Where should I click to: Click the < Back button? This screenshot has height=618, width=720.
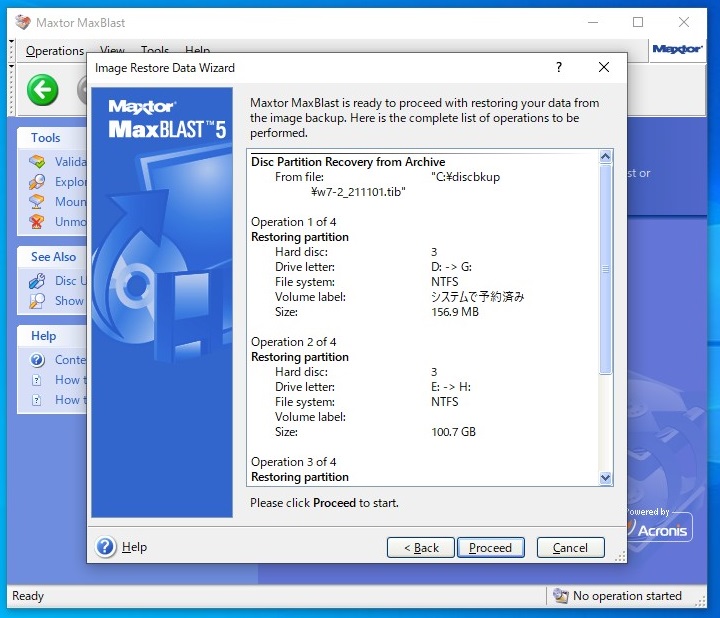tap(421, 548)
